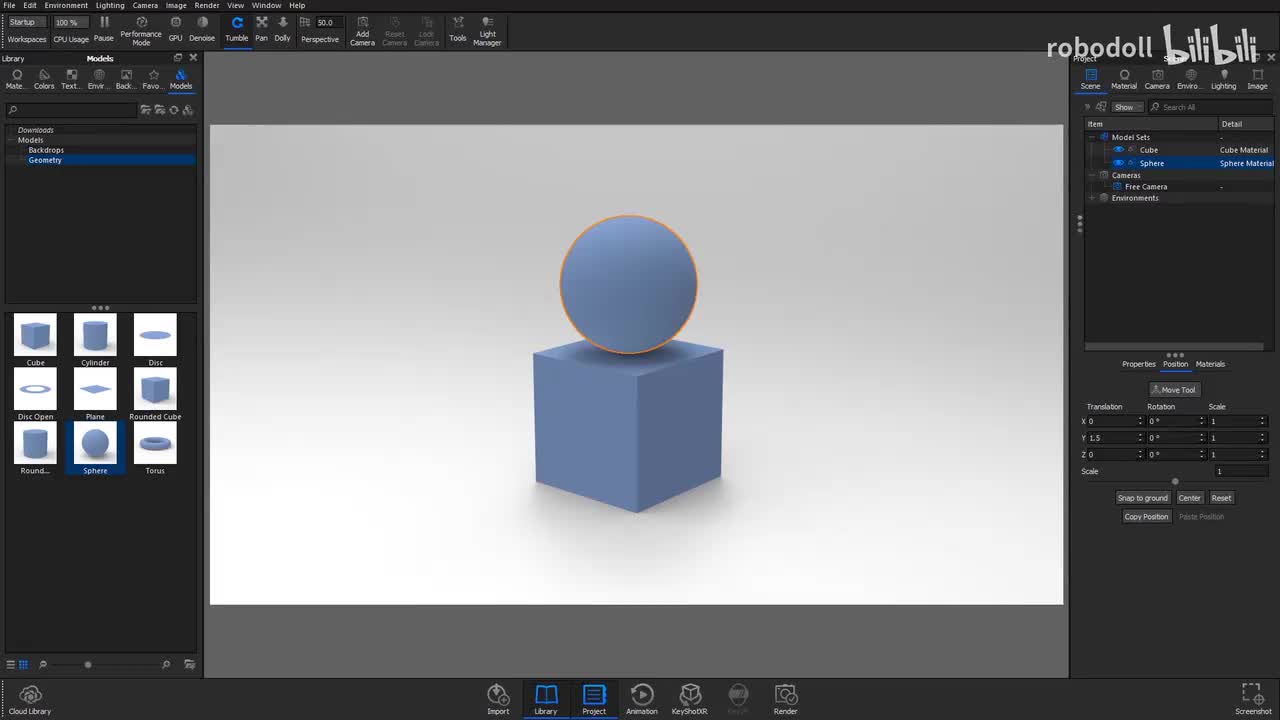Open the Environment tab in Project panel
The image size is (1280, 720).
click(x=1190, y=80)
